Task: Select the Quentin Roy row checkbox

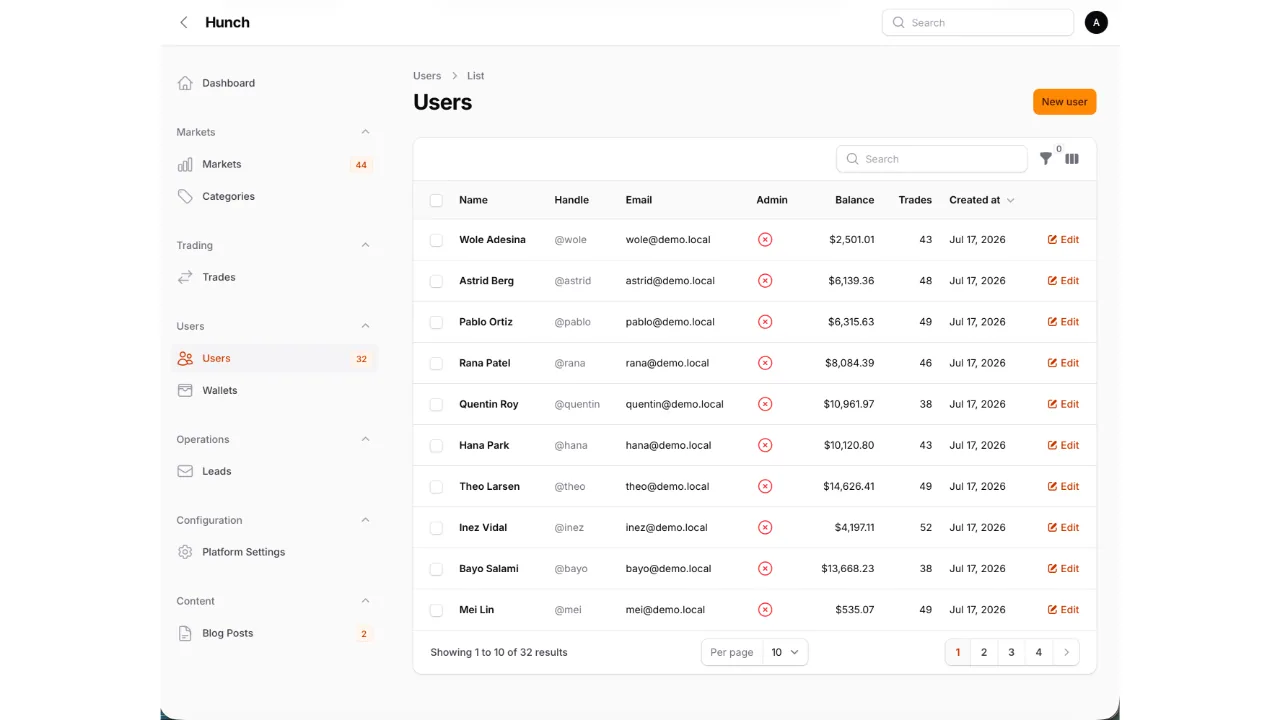Action: (436, 404)
